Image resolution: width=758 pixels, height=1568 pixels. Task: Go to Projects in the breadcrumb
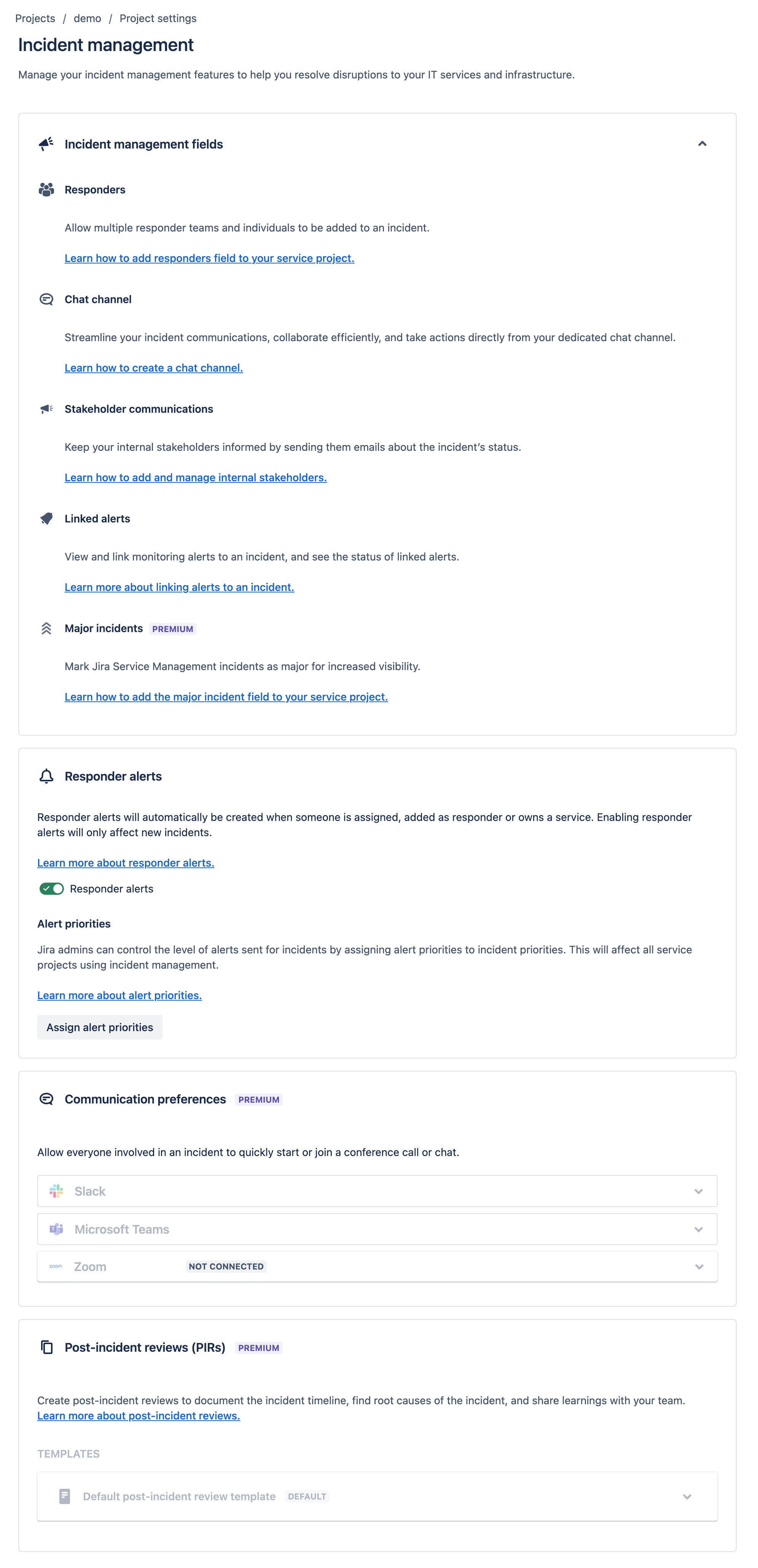[x=35, y=18]
